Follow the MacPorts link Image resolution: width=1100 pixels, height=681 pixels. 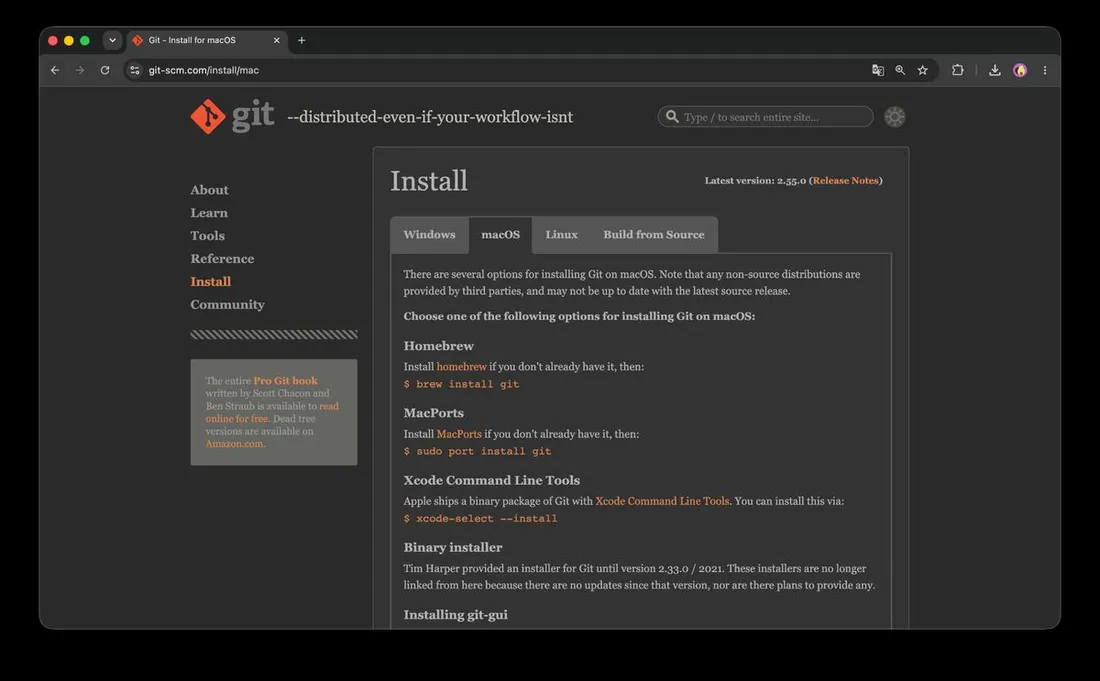point(459,434)
